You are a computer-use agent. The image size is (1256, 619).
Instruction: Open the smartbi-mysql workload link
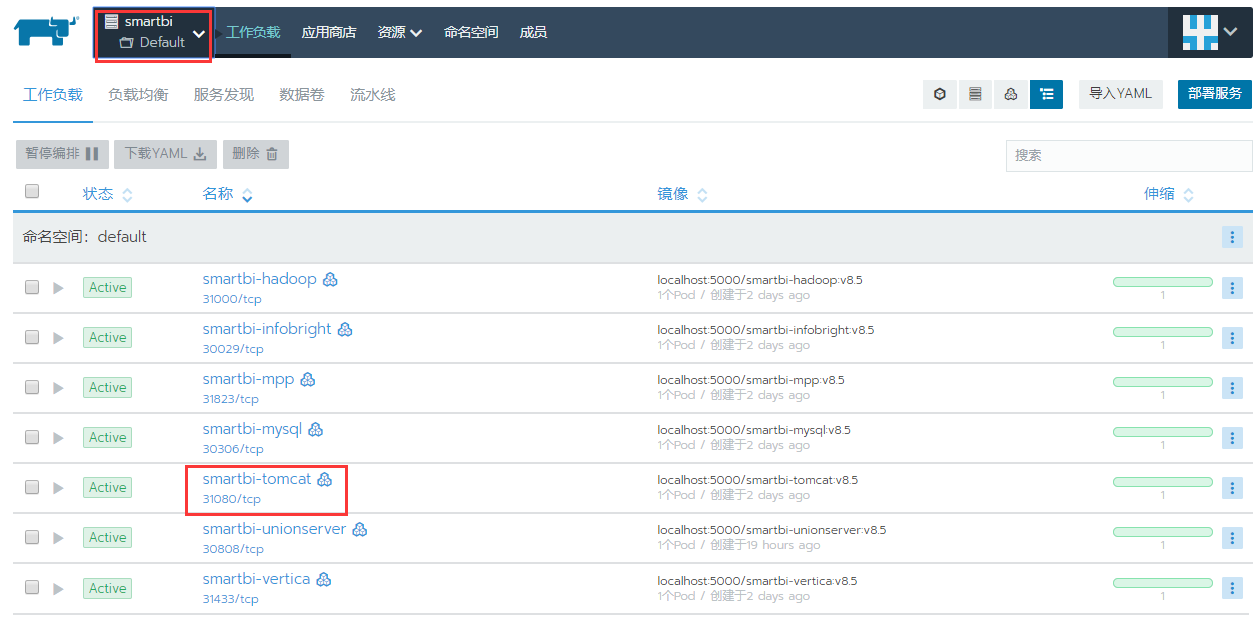252,429
